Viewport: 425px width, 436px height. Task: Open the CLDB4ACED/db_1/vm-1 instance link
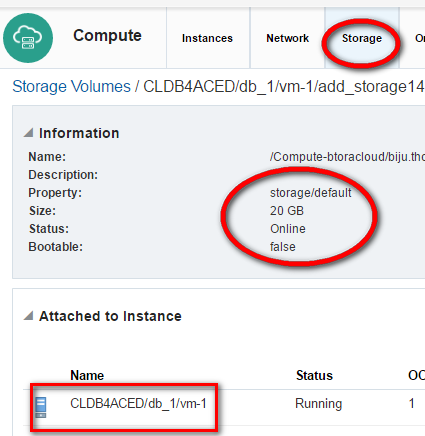tap(138, 403)
